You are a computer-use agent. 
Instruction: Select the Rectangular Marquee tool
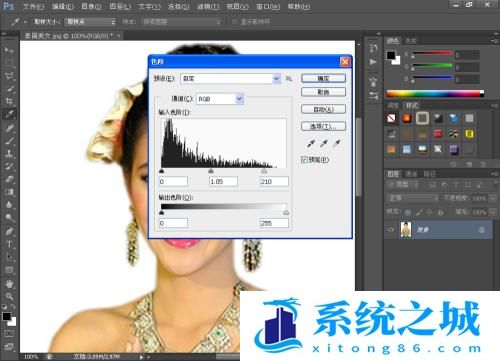pyautogui.click(x=9, y=63)
